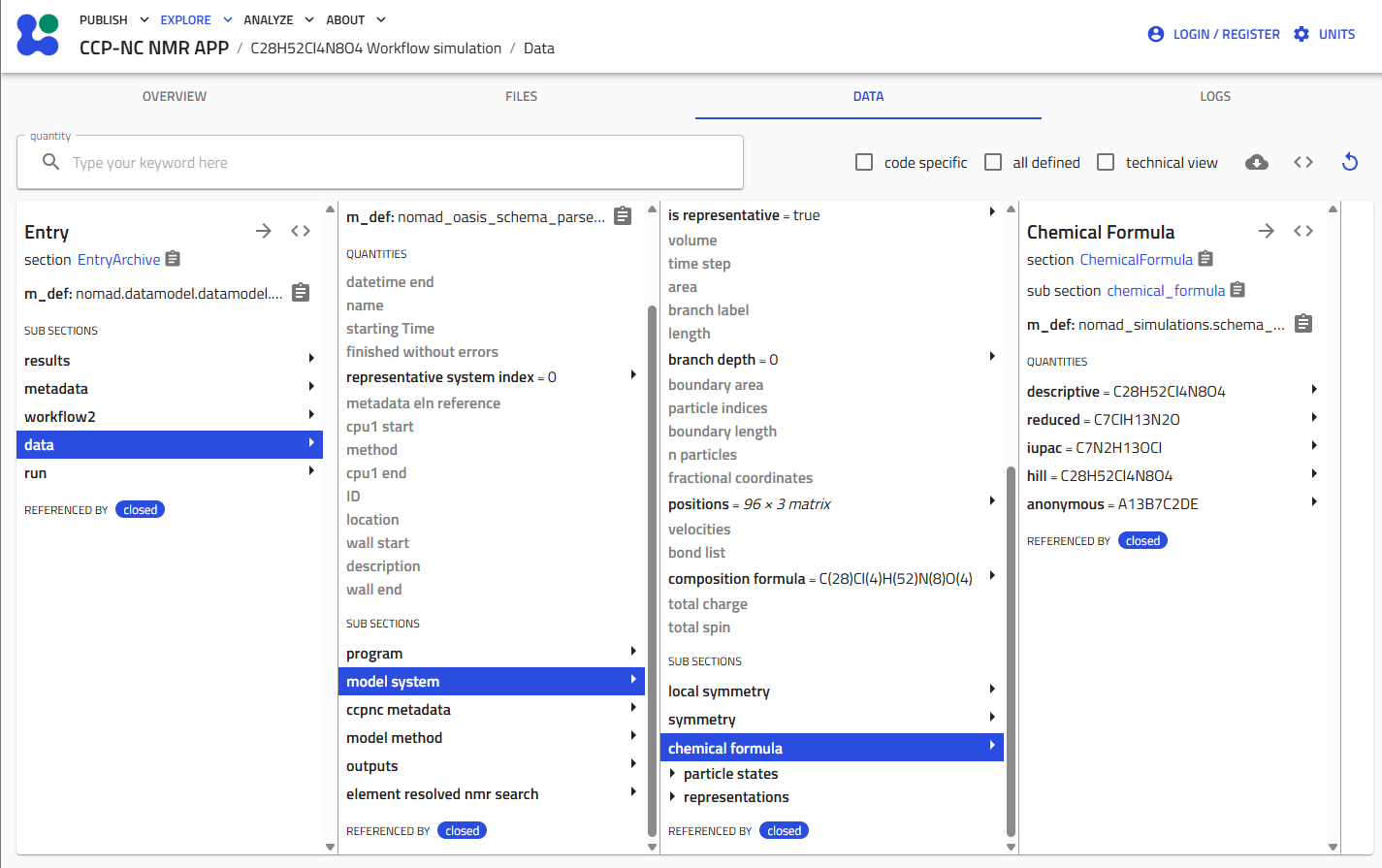Select the program sub section row
The height and width of the screenshot is (868, 1382).
click(492, 653)
